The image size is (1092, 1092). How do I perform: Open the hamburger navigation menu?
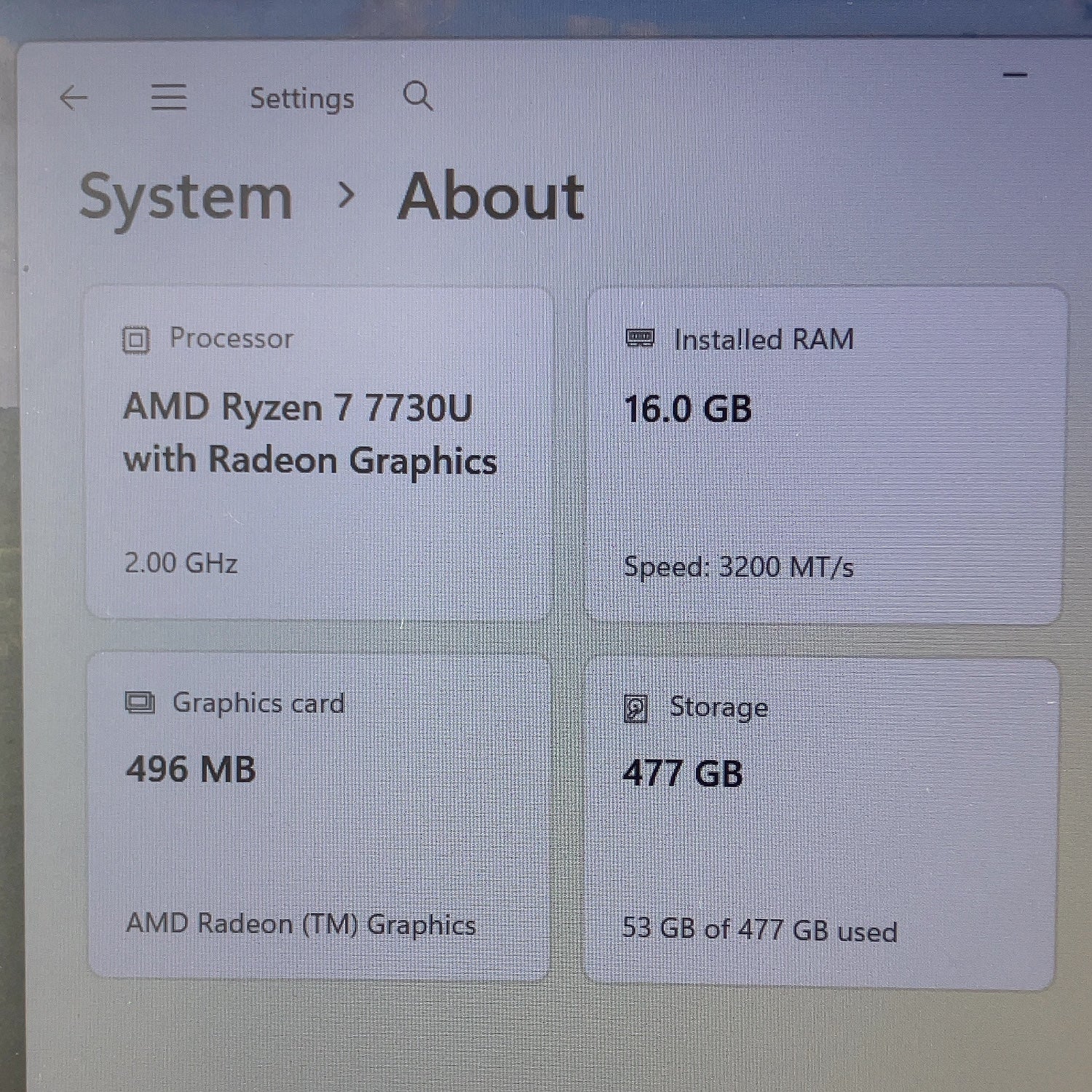pos(169,97)
